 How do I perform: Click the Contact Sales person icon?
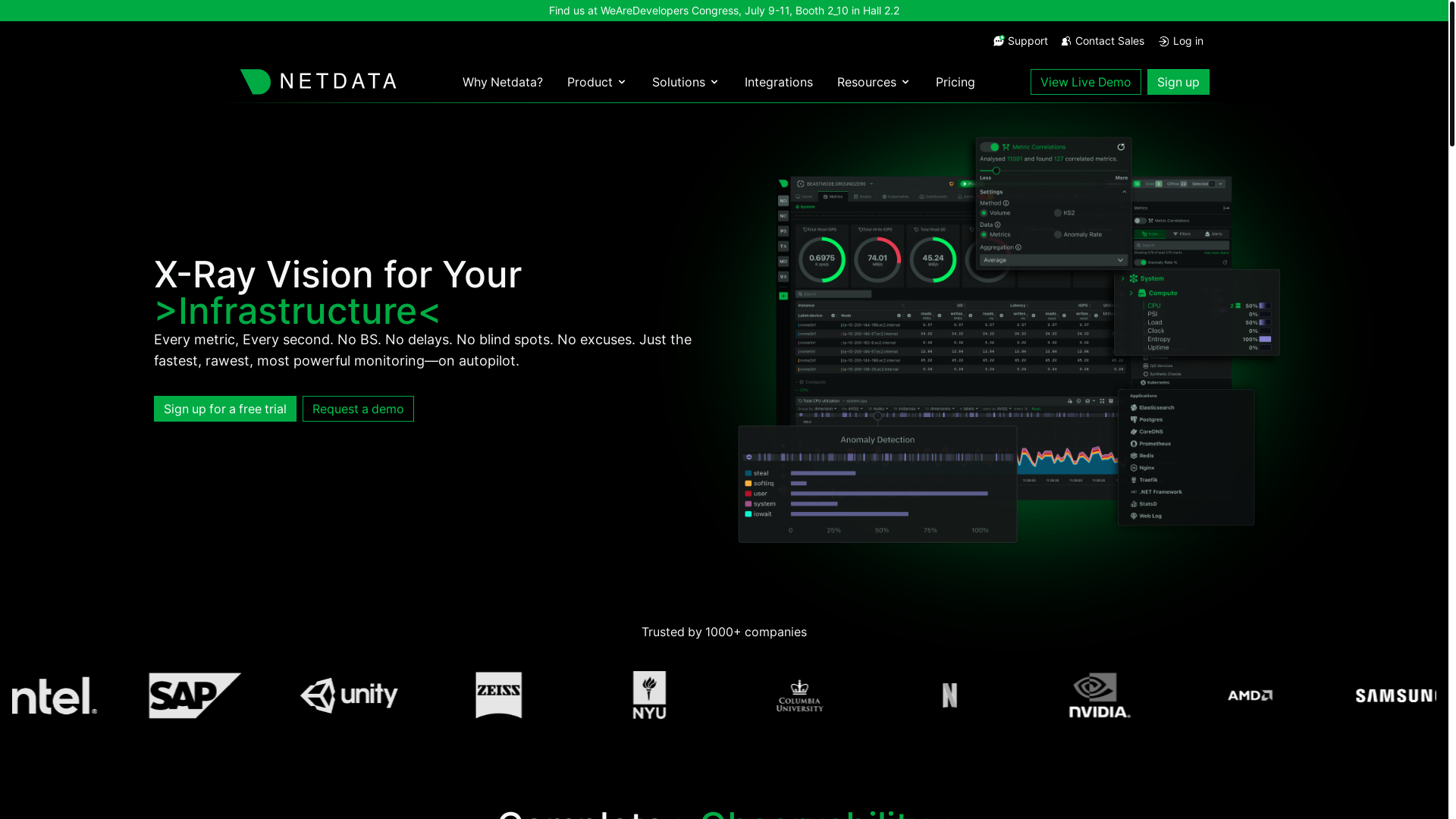pos(1066,41)
